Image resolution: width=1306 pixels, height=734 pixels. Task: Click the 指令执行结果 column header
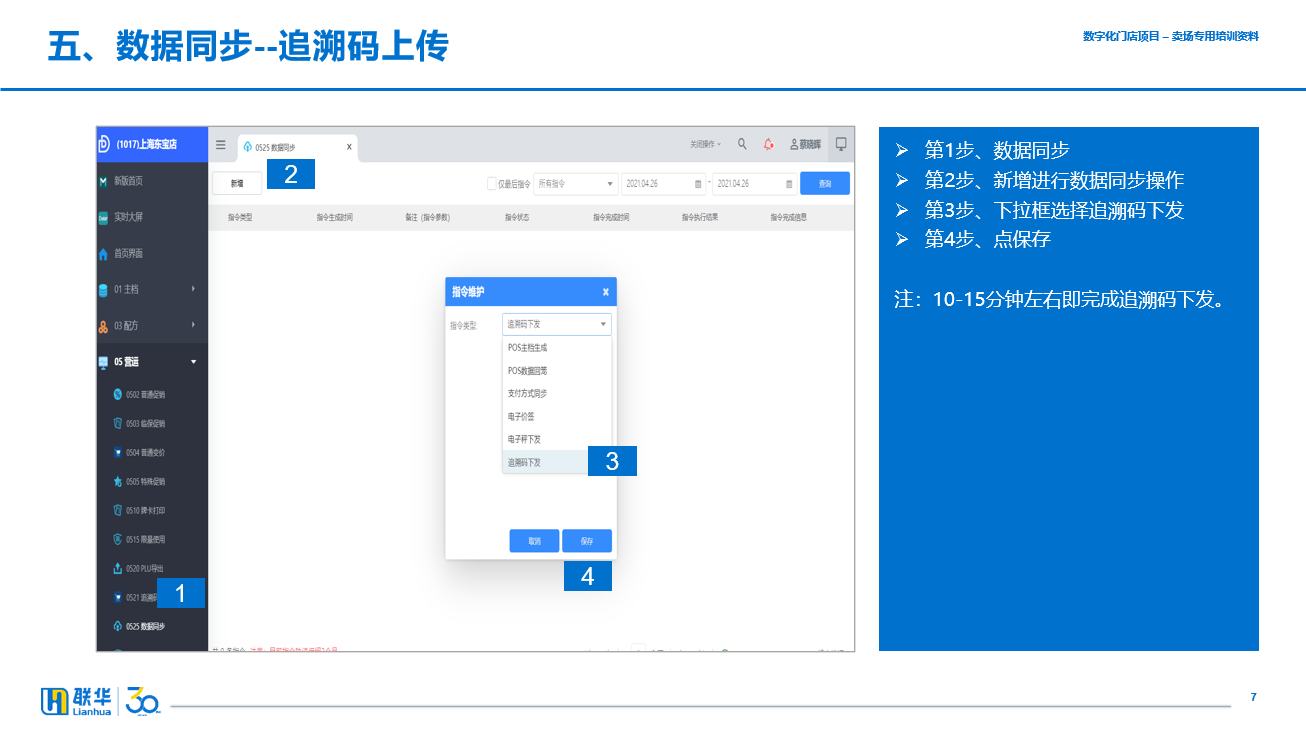pos(700,217)
